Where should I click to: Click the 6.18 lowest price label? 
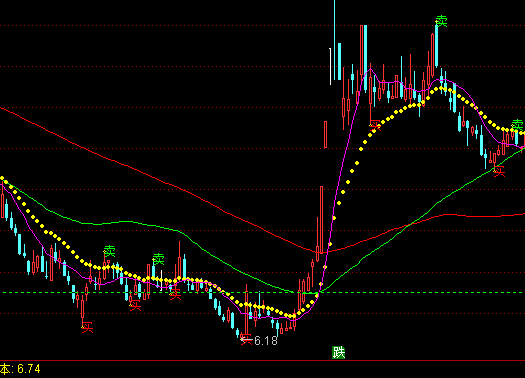(266, 341)
